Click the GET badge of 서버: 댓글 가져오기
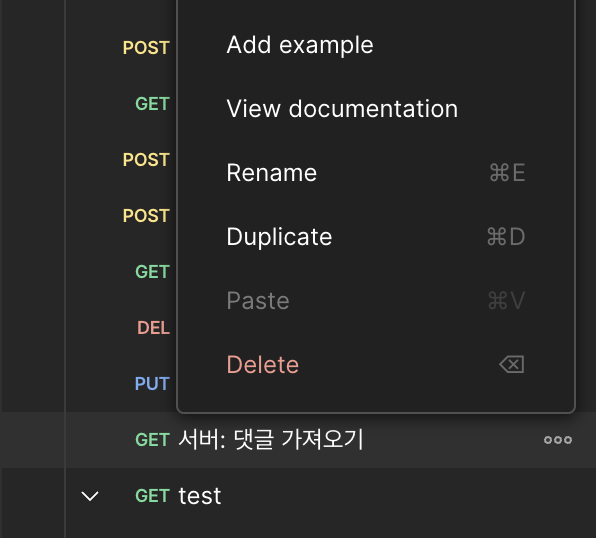Image resolution: width=596 pixels, height=538 pixels. pyautogui.click(x=152, y=440)
